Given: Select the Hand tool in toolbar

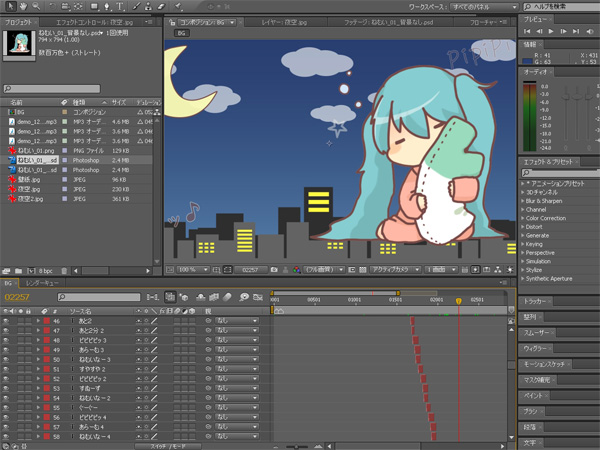Looking at the screenshot, I should 24,7.
